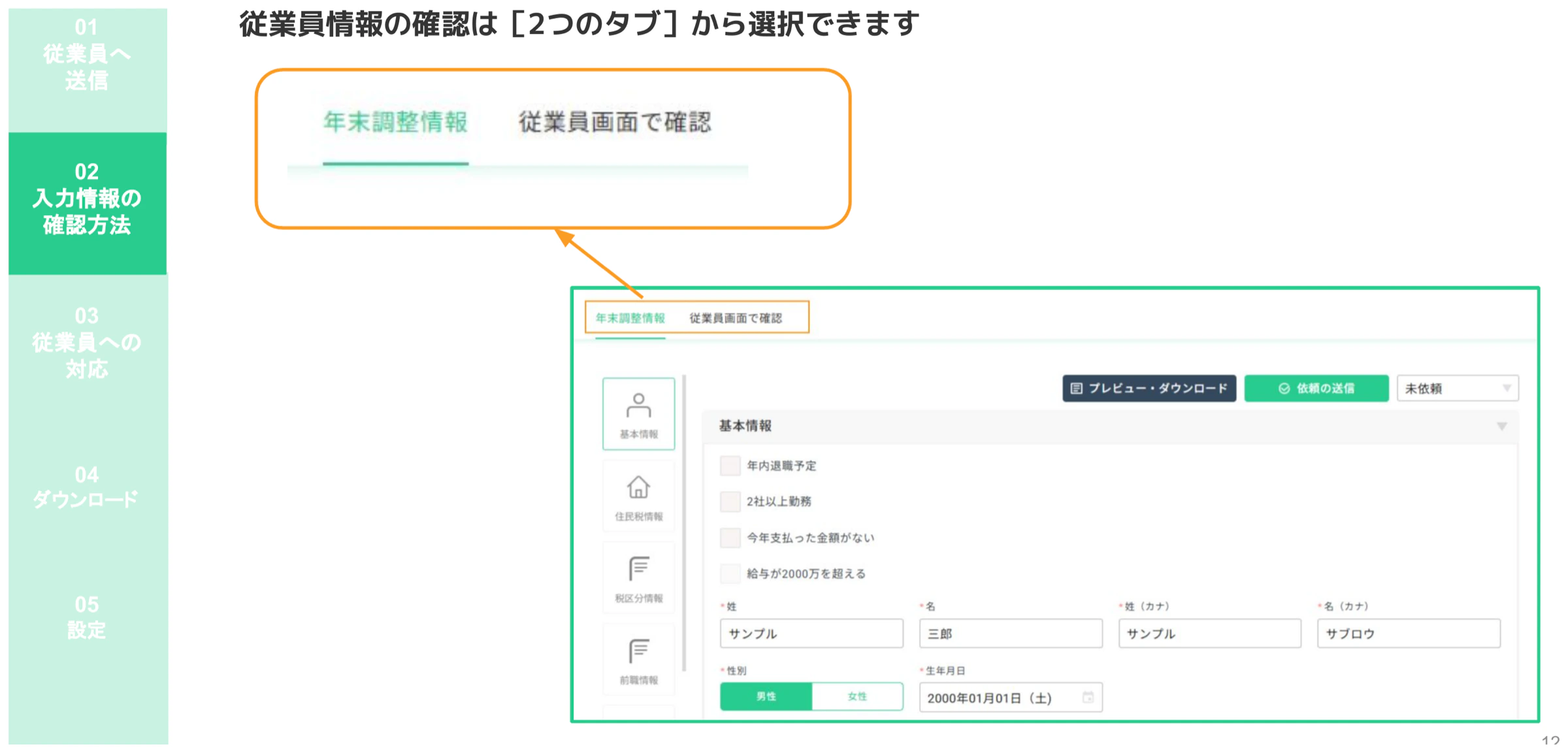Image resolution: width=1568 pixels, height=753 pixels.
Task: Click the sidebar vertical scrollbar beside 基本情報
Action: point(684,522)
